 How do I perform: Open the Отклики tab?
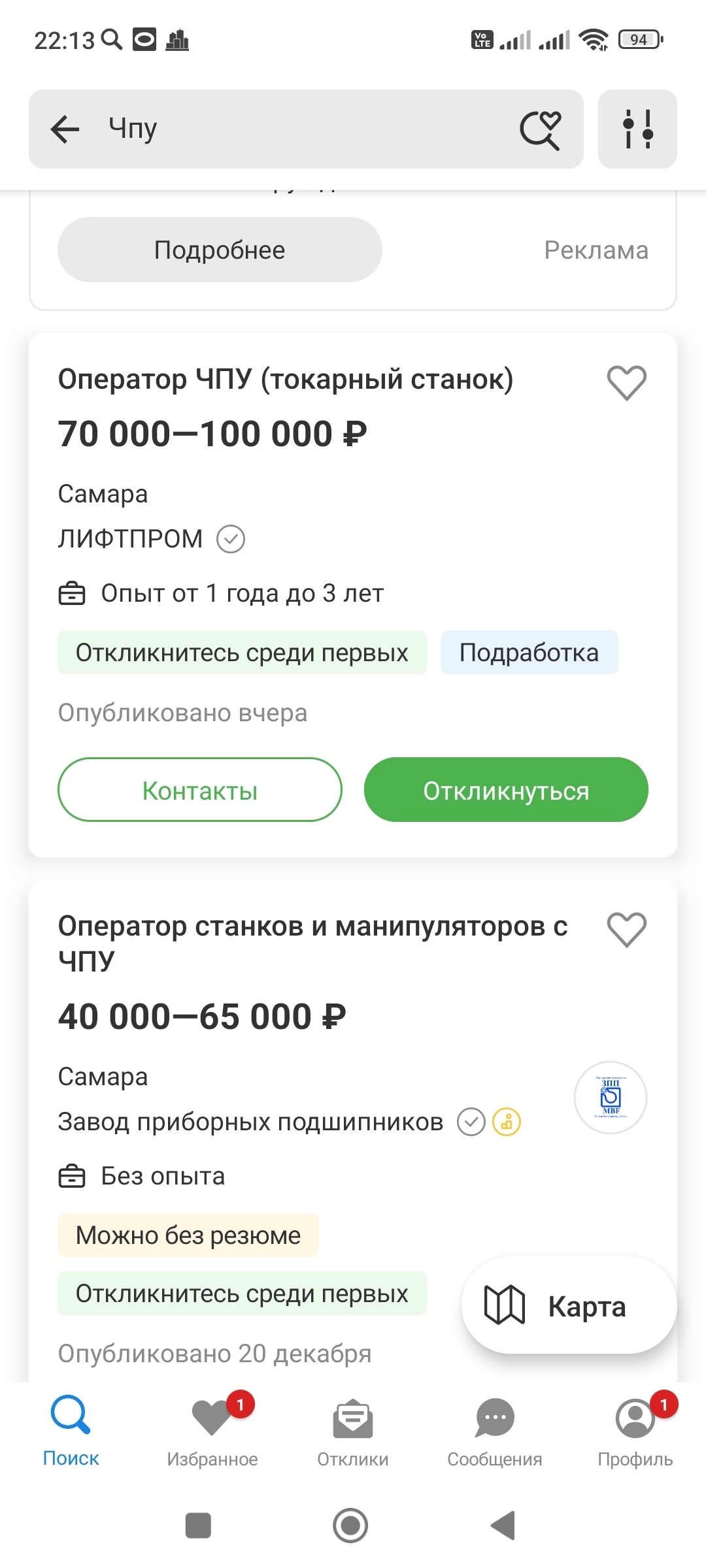tap(353, 1431)
